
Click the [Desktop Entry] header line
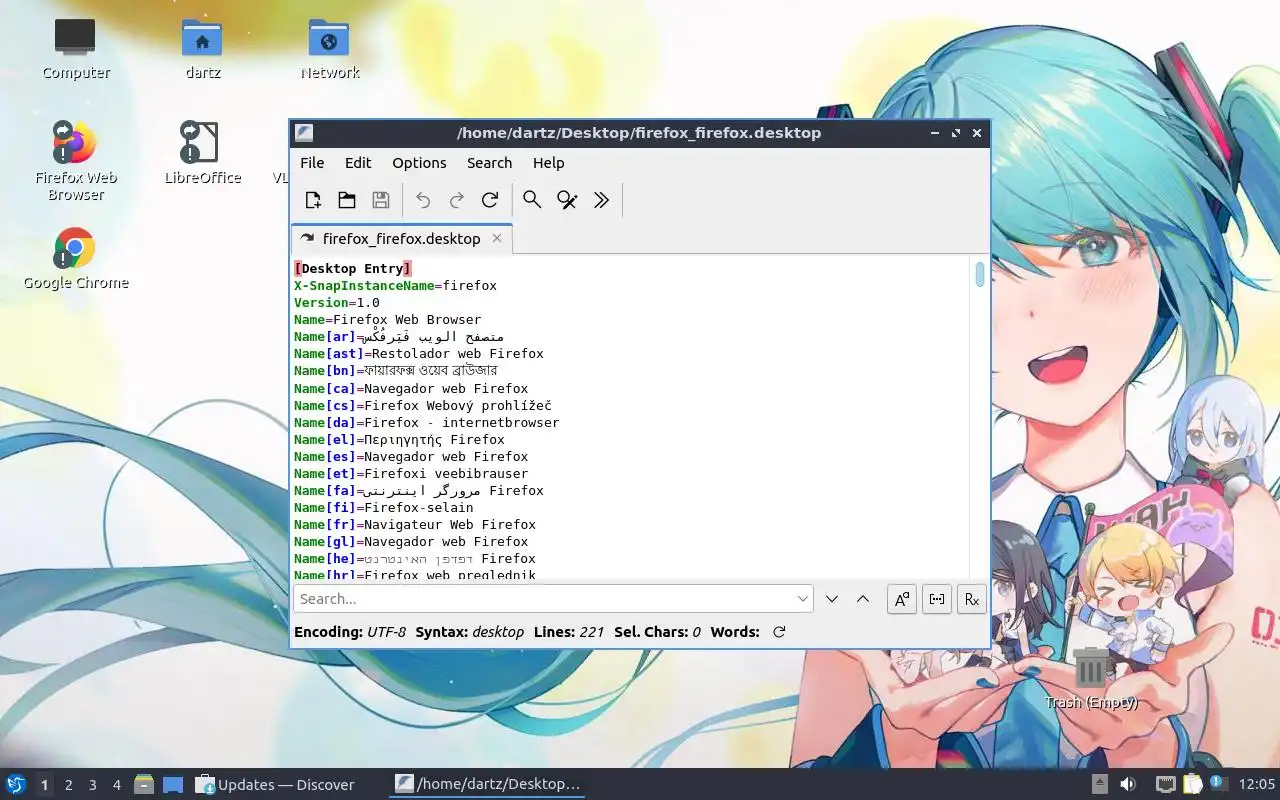[353, 268]
